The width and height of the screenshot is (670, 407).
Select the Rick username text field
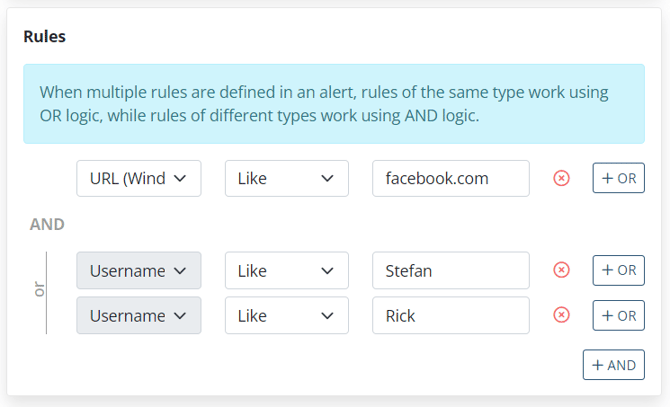pyautogui.click(x=450, y=315)
